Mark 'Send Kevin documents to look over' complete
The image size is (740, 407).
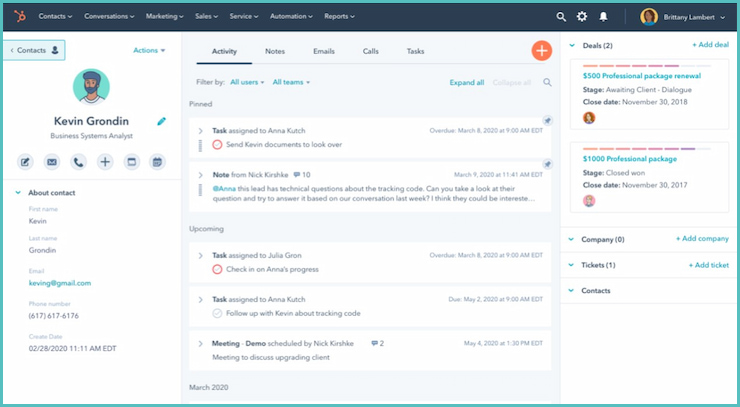(x=217, y=145)
